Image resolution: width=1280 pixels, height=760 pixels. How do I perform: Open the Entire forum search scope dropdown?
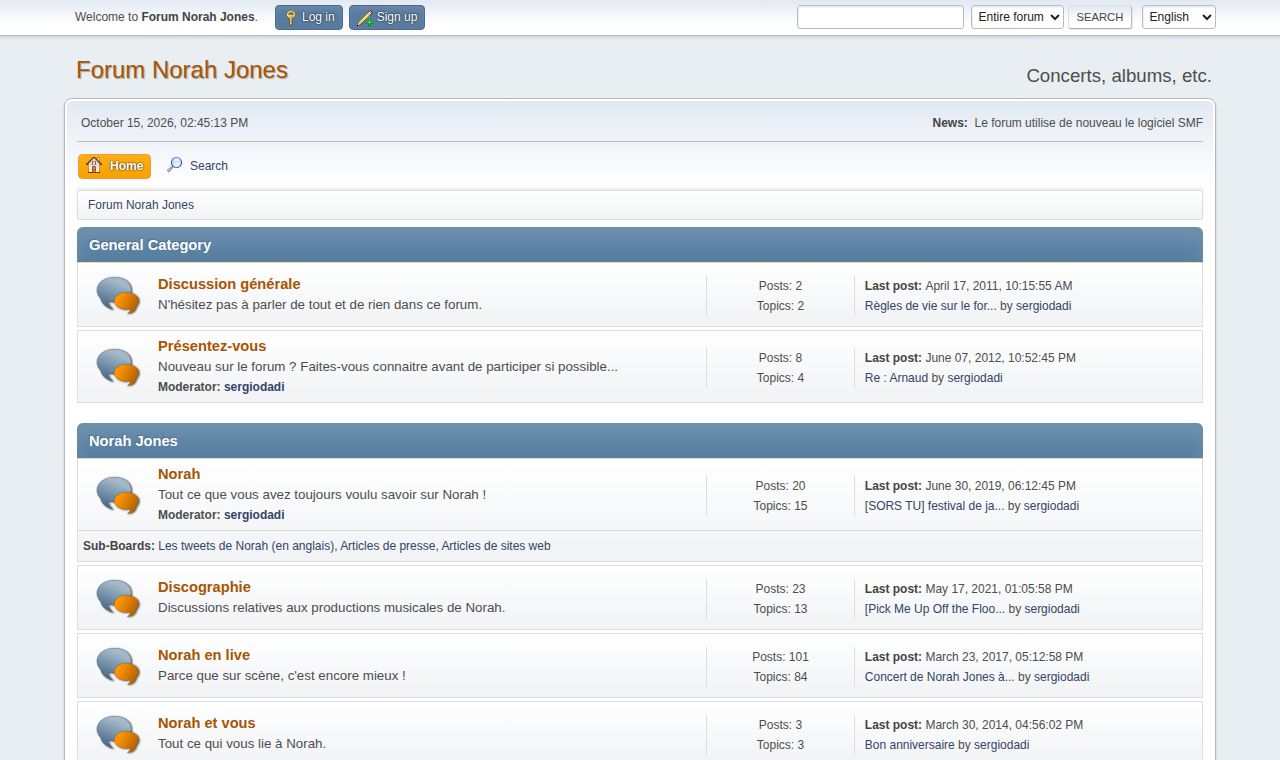point(1017,17)
